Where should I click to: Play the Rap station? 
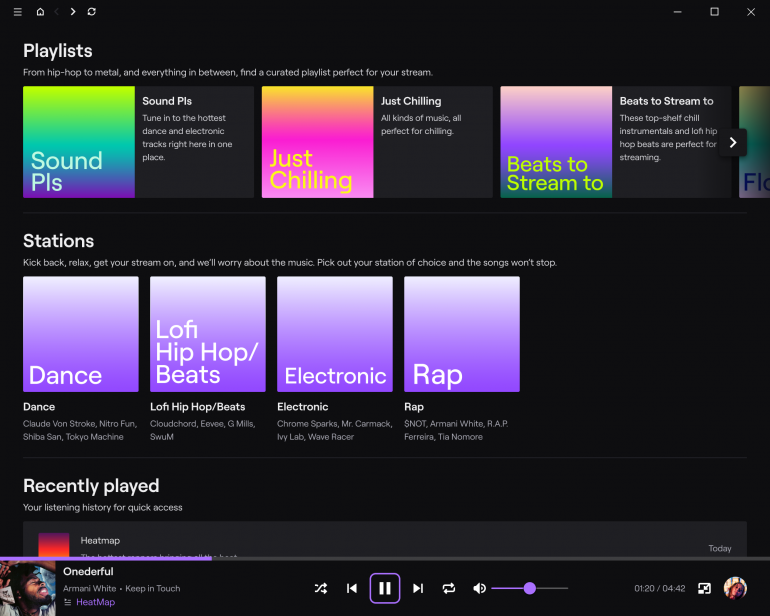tap(462, 334)
